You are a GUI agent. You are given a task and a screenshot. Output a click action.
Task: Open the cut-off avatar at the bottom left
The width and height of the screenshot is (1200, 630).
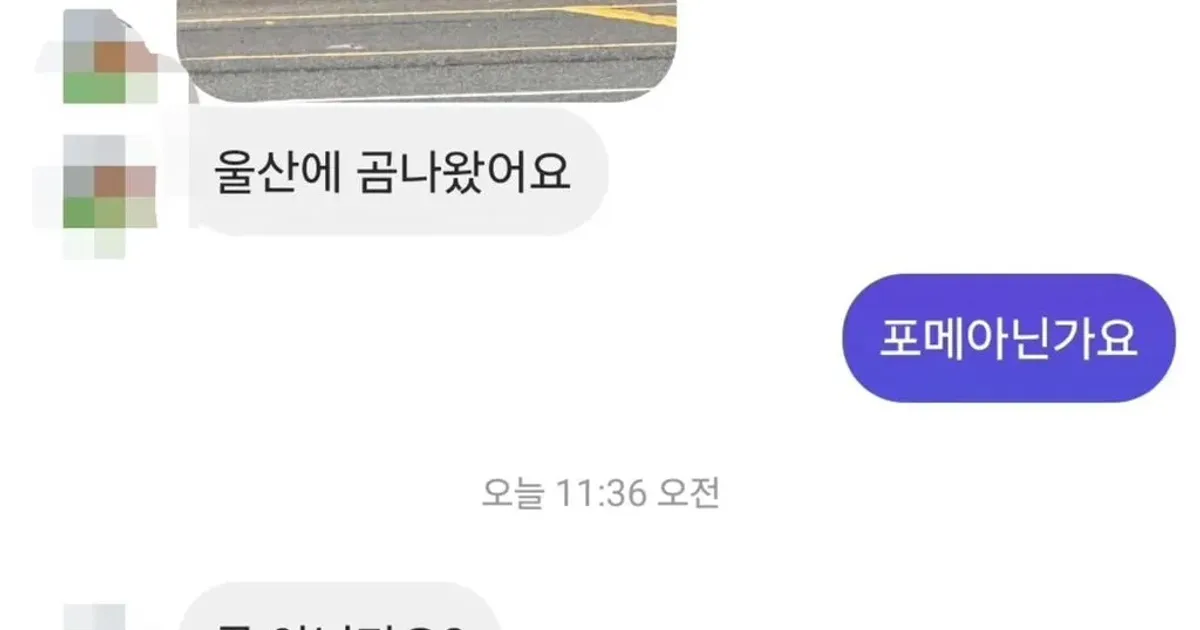[96, 617]
